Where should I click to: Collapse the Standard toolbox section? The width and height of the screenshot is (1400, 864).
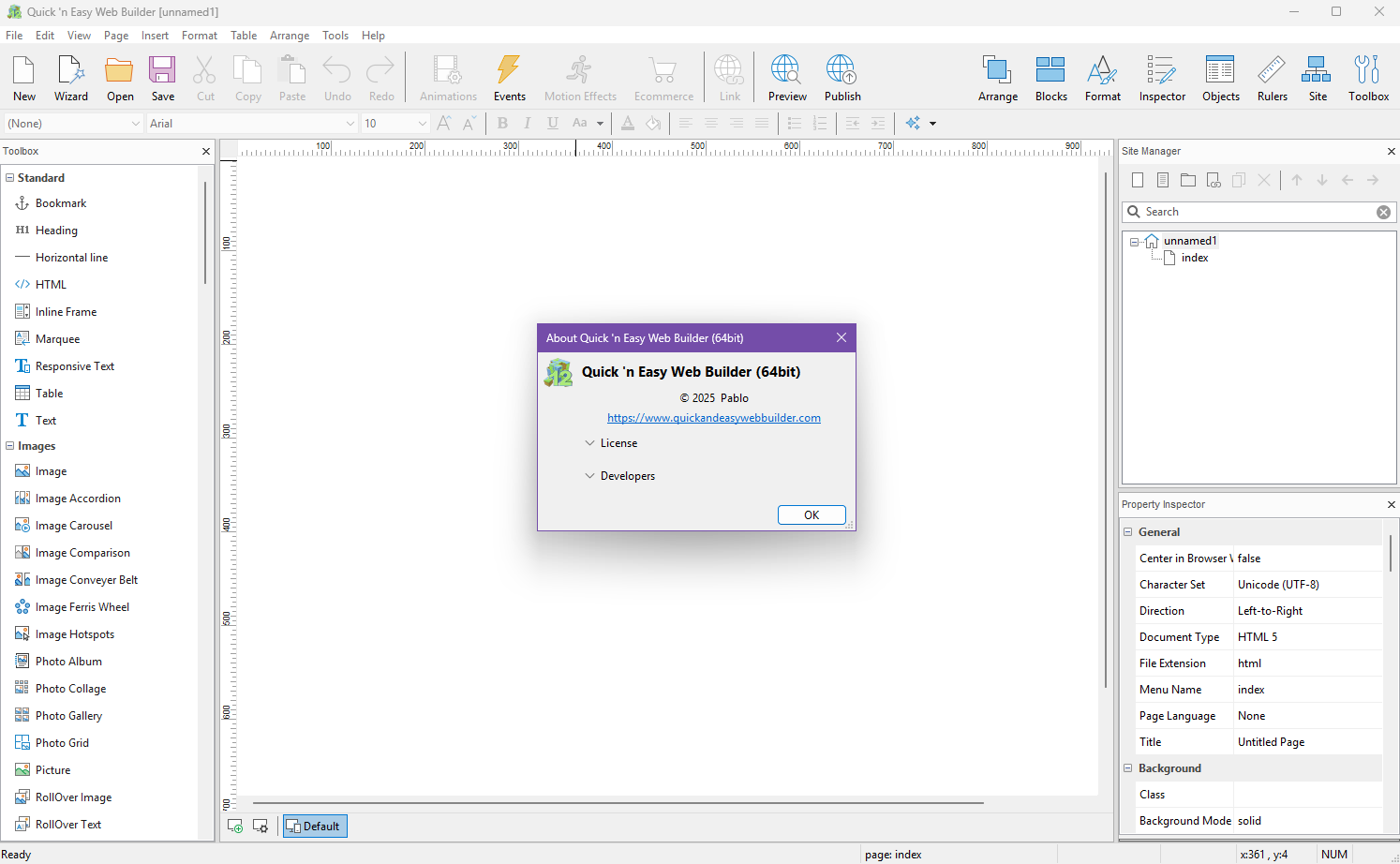point(10,178)
